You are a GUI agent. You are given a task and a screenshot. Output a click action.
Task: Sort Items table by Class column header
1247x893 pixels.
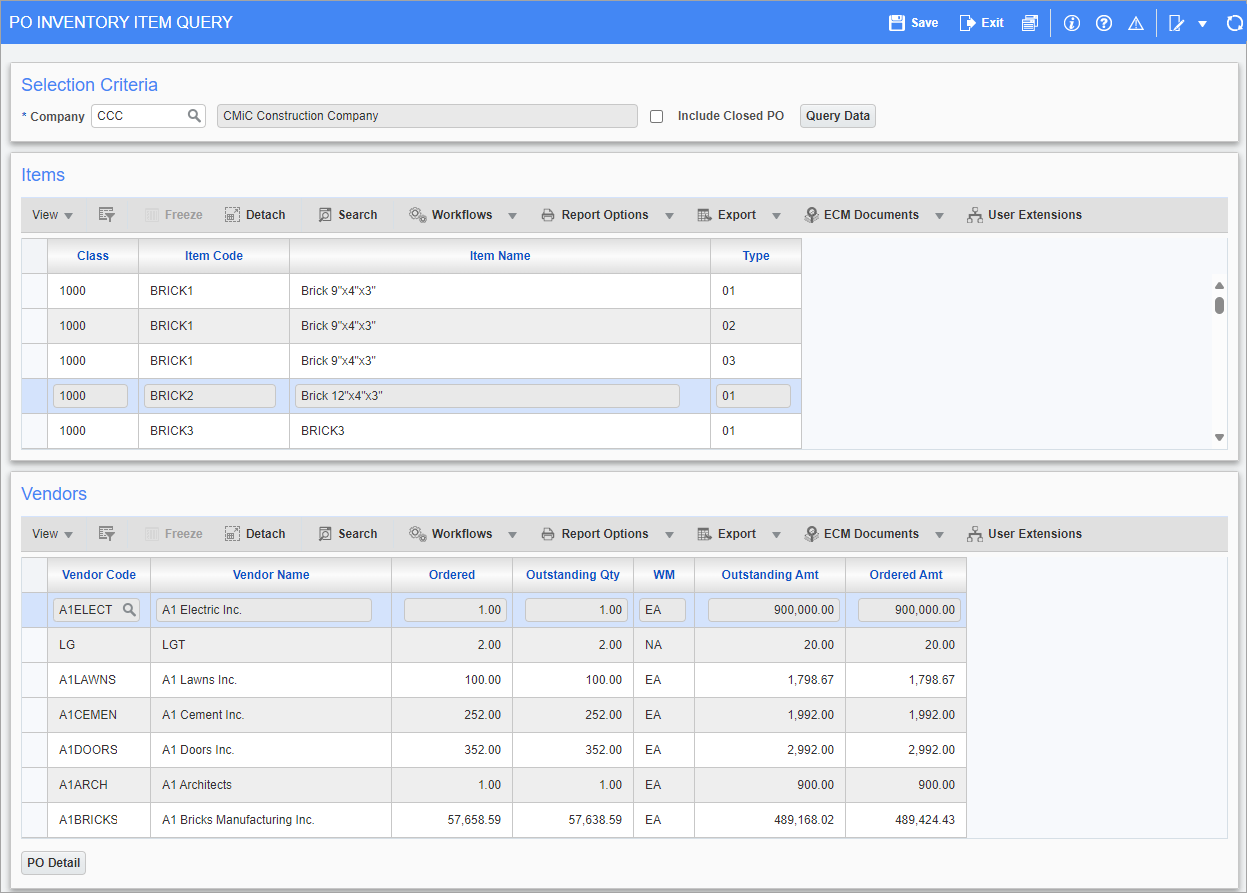click(x=93, y=256)
